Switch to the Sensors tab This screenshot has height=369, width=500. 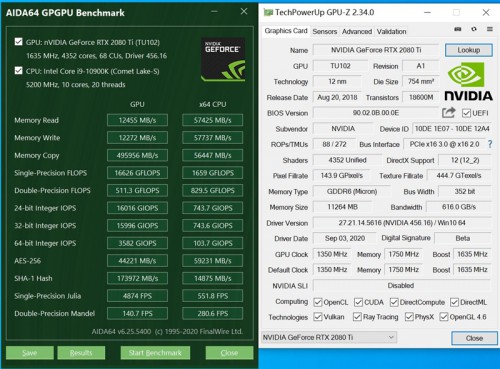pos(325,32)
